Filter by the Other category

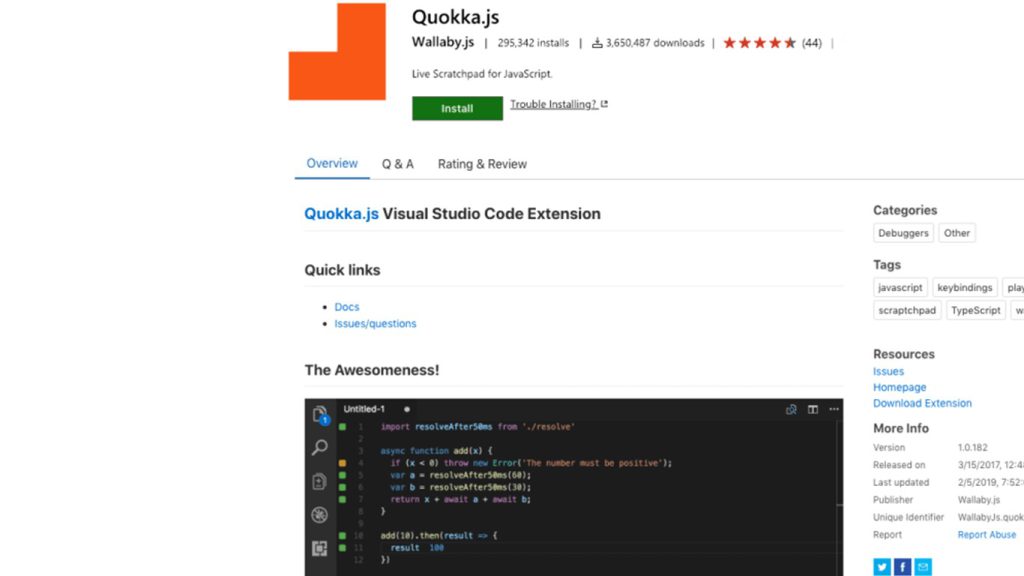[x=957, y=233]
